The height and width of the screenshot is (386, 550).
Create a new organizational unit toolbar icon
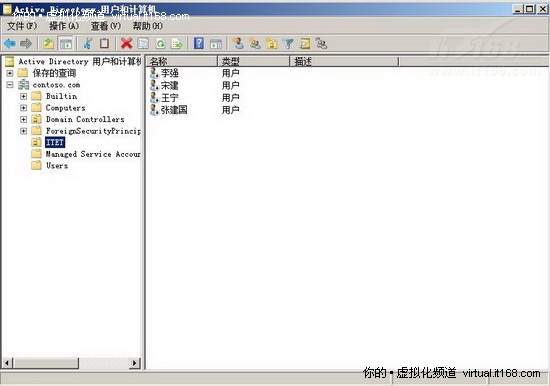coord(271,44)
